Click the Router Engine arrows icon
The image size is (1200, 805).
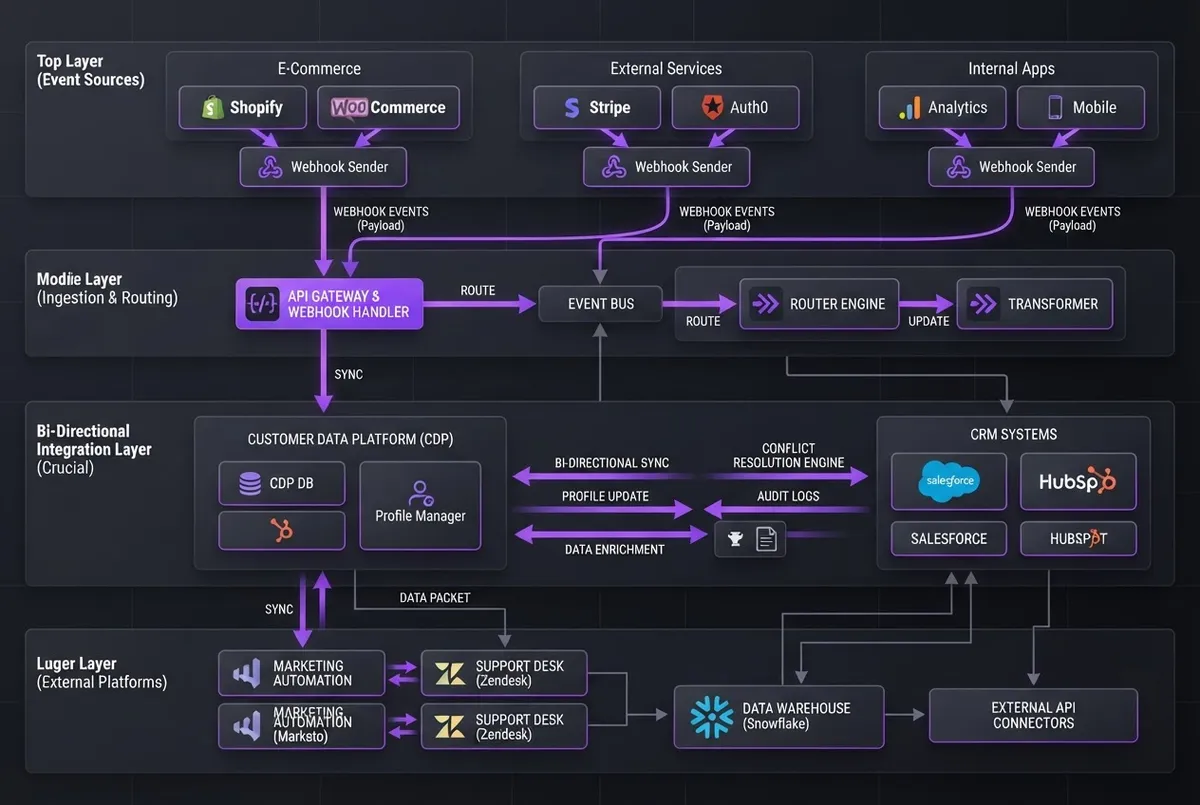click(x=765, y=304)
